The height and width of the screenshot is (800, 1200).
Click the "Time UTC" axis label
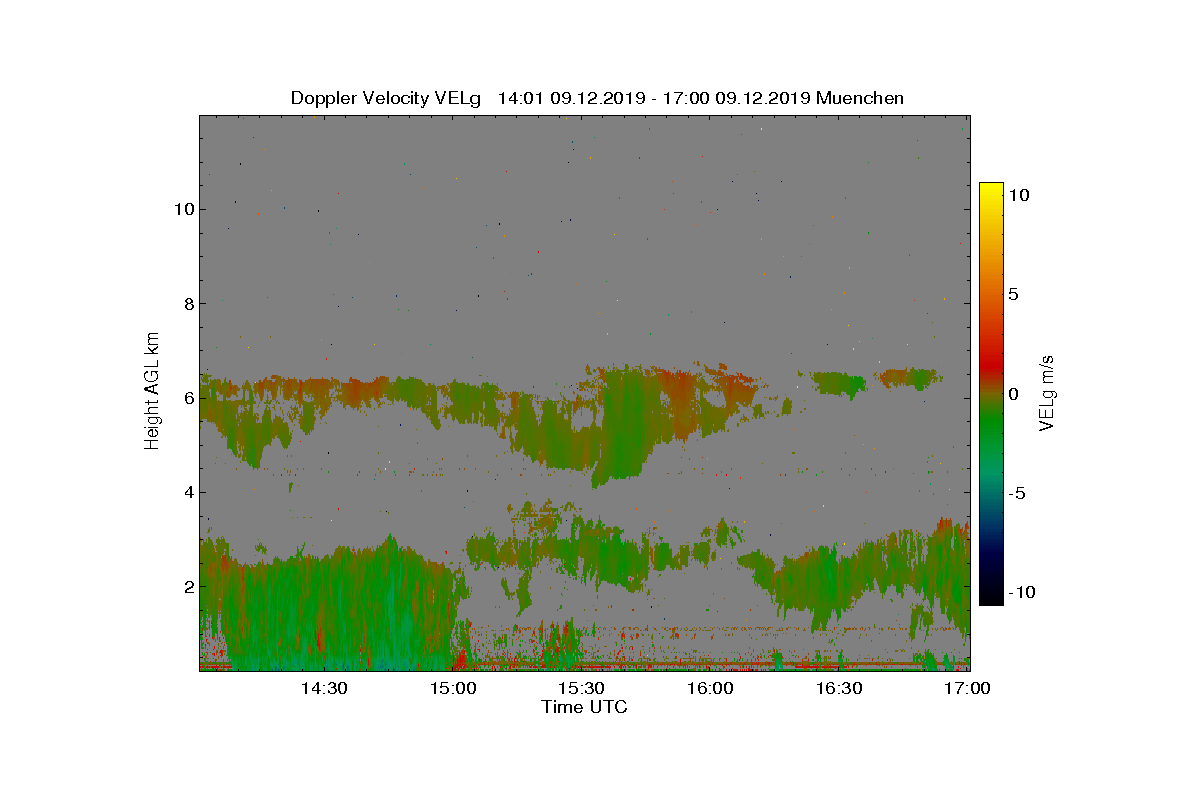(585, 707)
